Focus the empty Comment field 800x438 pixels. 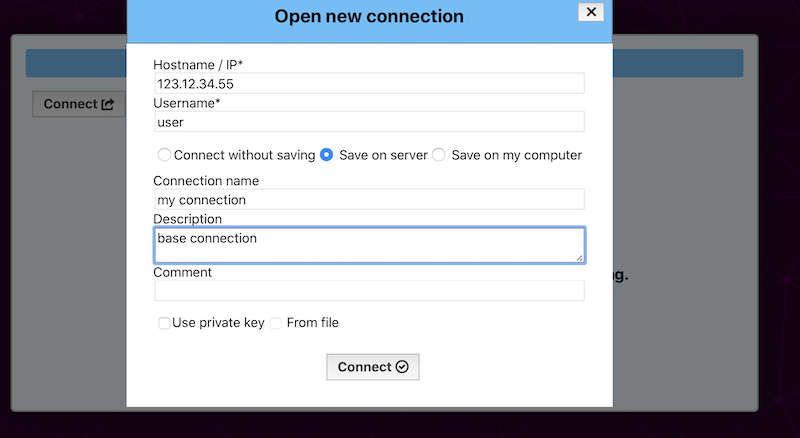click(x=368, y=290)
